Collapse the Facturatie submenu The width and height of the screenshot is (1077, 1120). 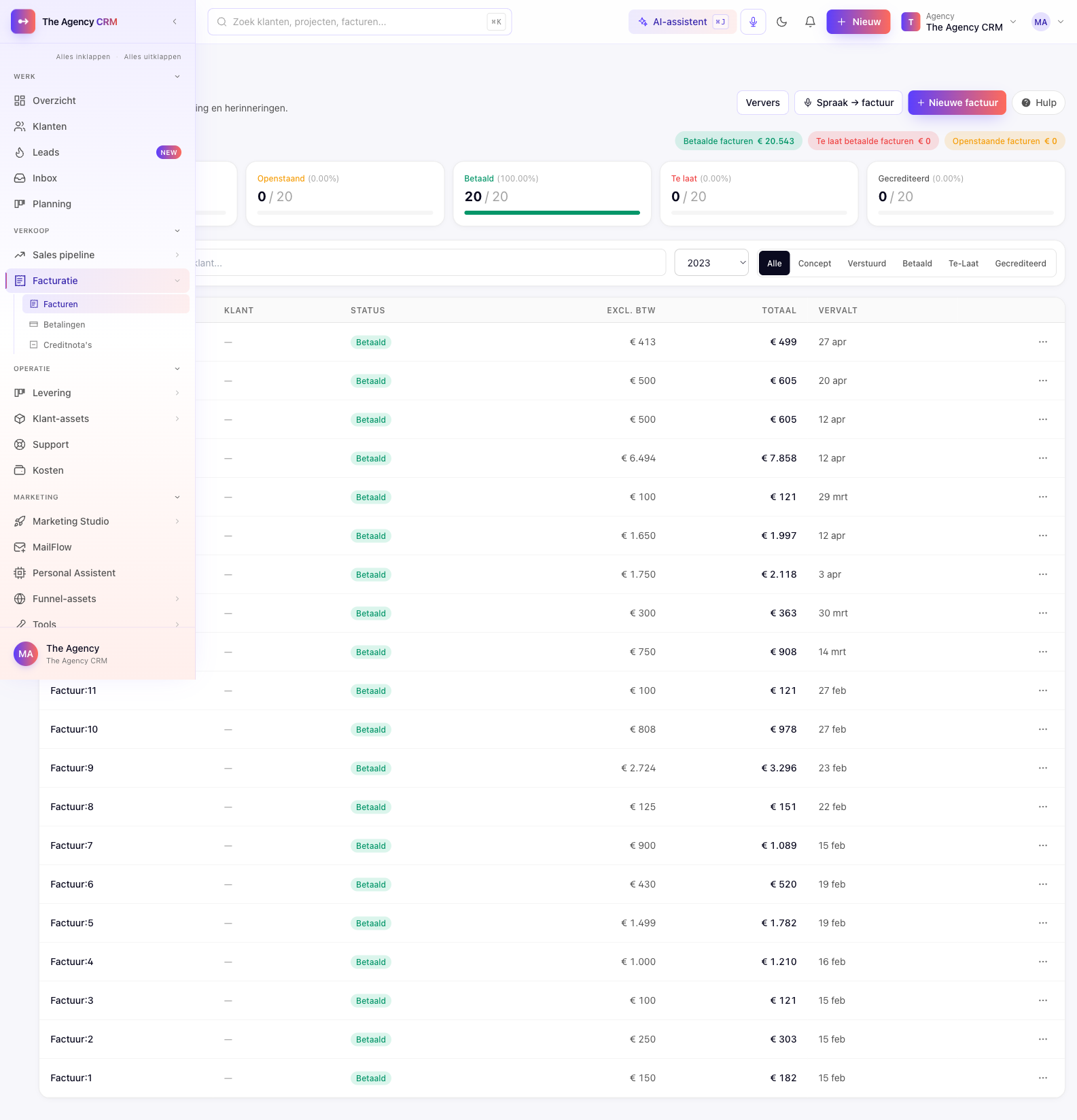[x=177, y=281]
